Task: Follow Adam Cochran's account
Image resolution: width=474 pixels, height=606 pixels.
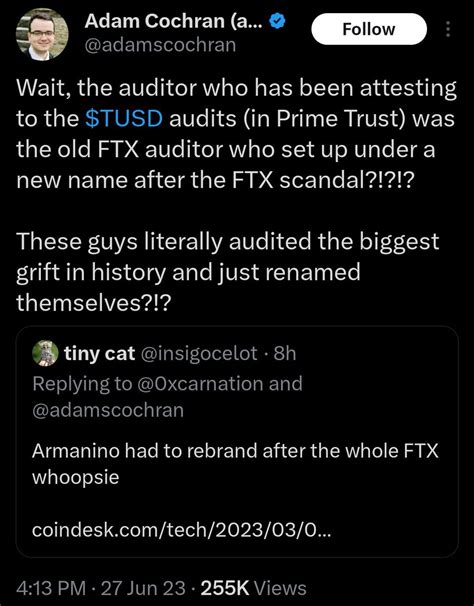Action: [369, 29]
